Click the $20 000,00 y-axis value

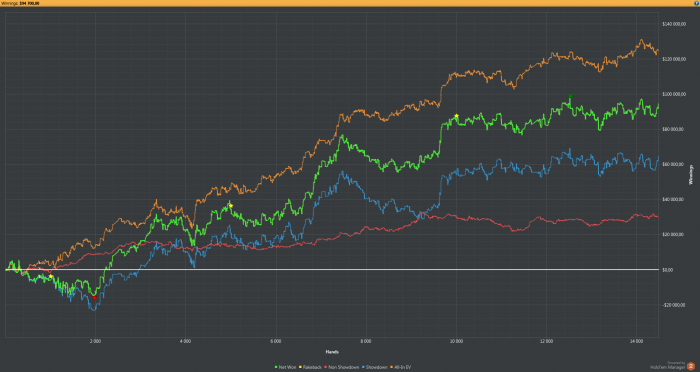674,234
